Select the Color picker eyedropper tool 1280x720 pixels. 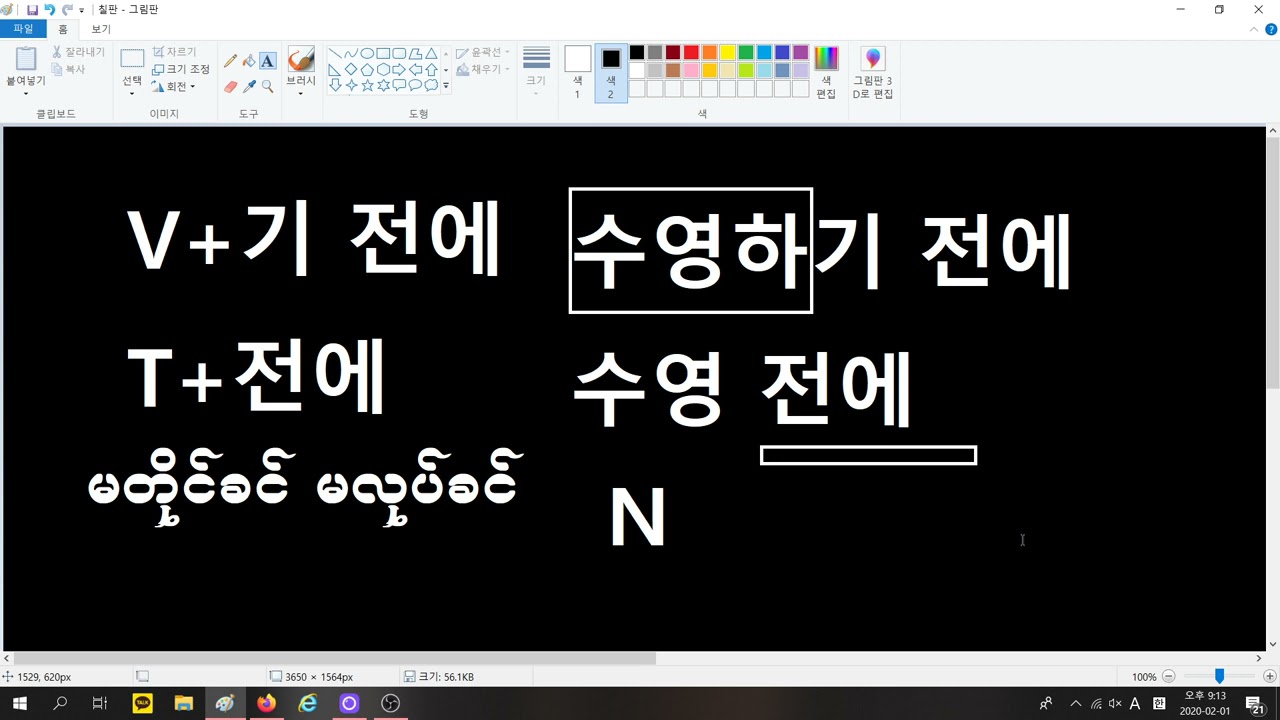point(249,87)
